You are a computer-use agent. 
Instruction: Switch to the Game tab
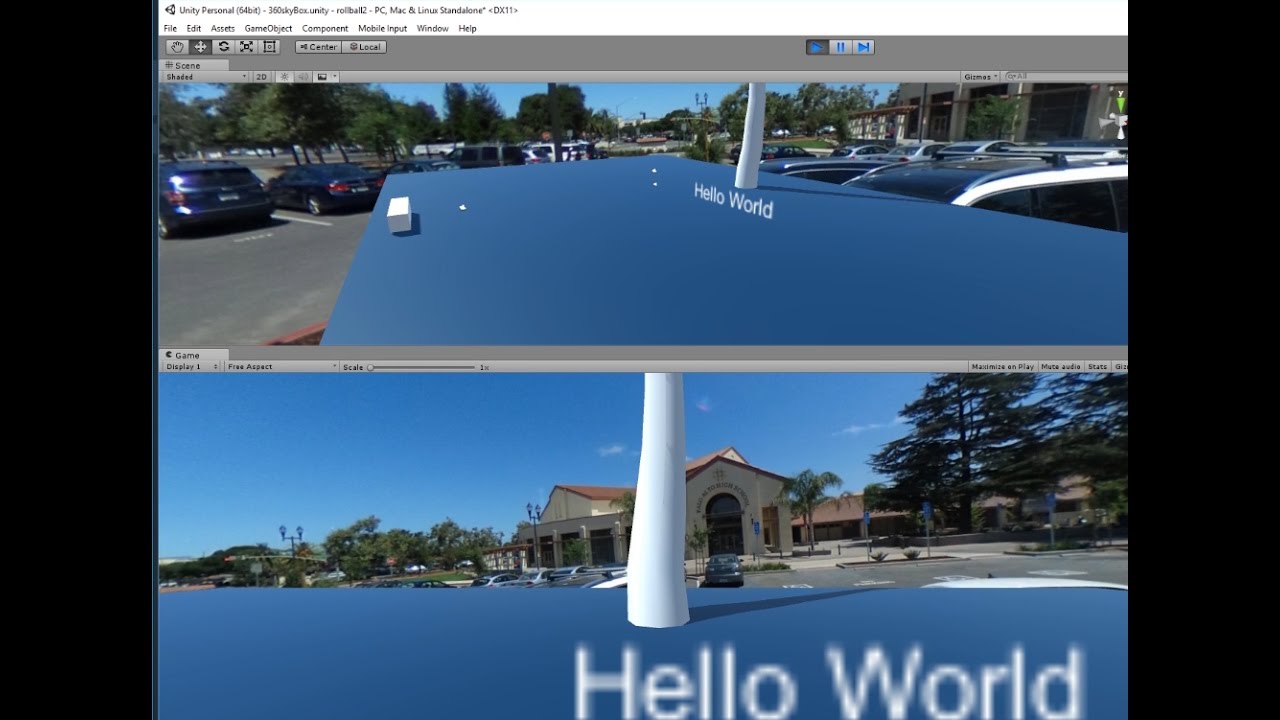pos(187,355)
